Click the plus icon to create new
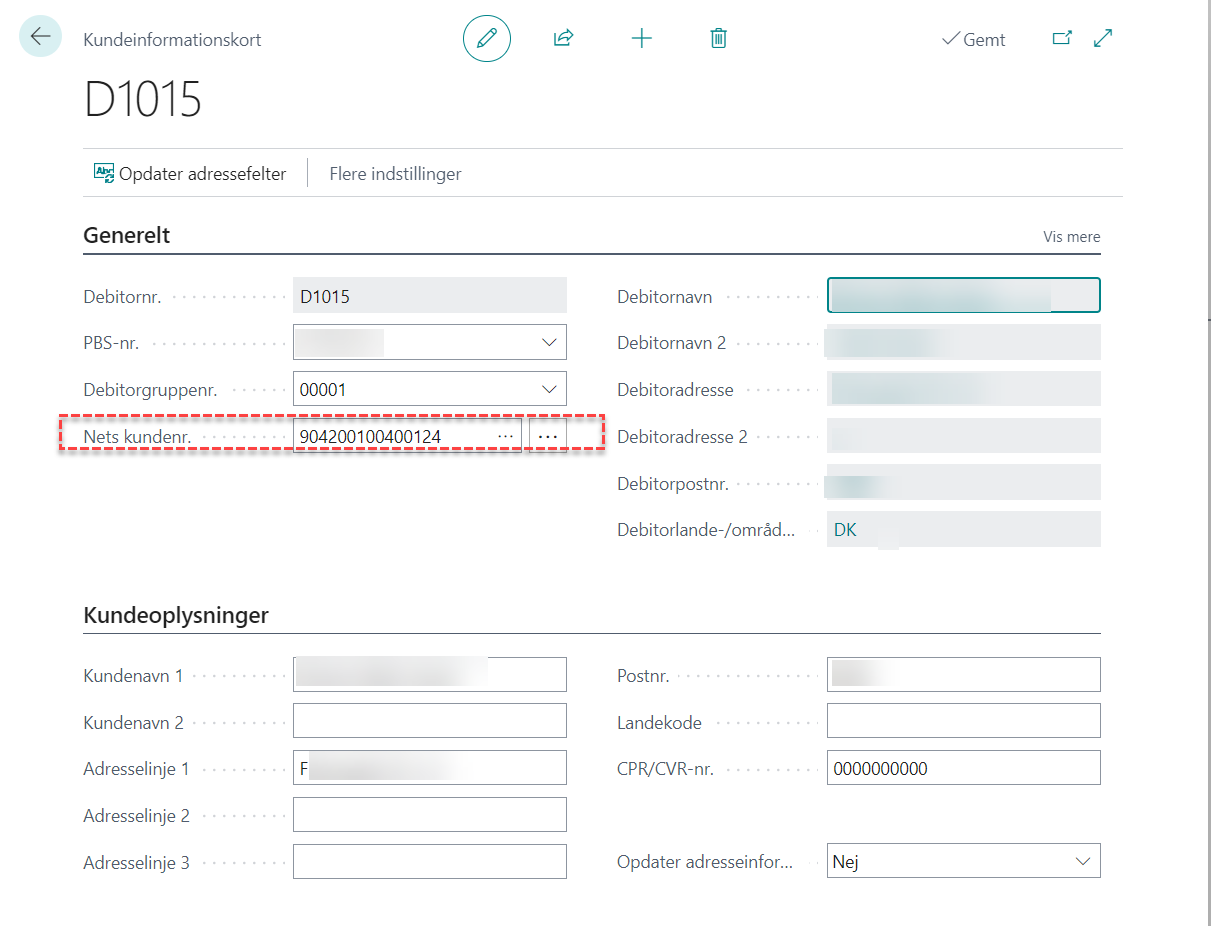The width and height of the screenshot is (1211, 926). pos(641,39)
